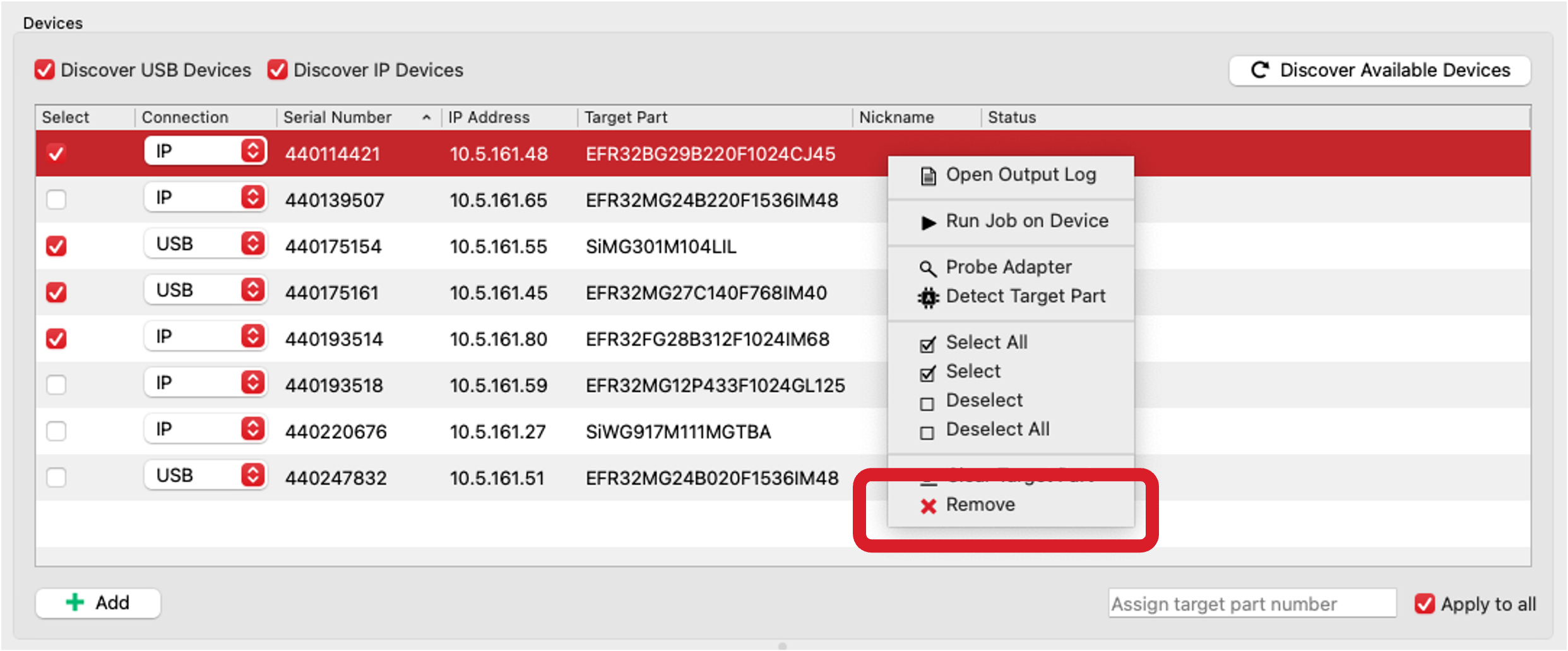Click the green plus icon on Add button

(x=75, y=602)
